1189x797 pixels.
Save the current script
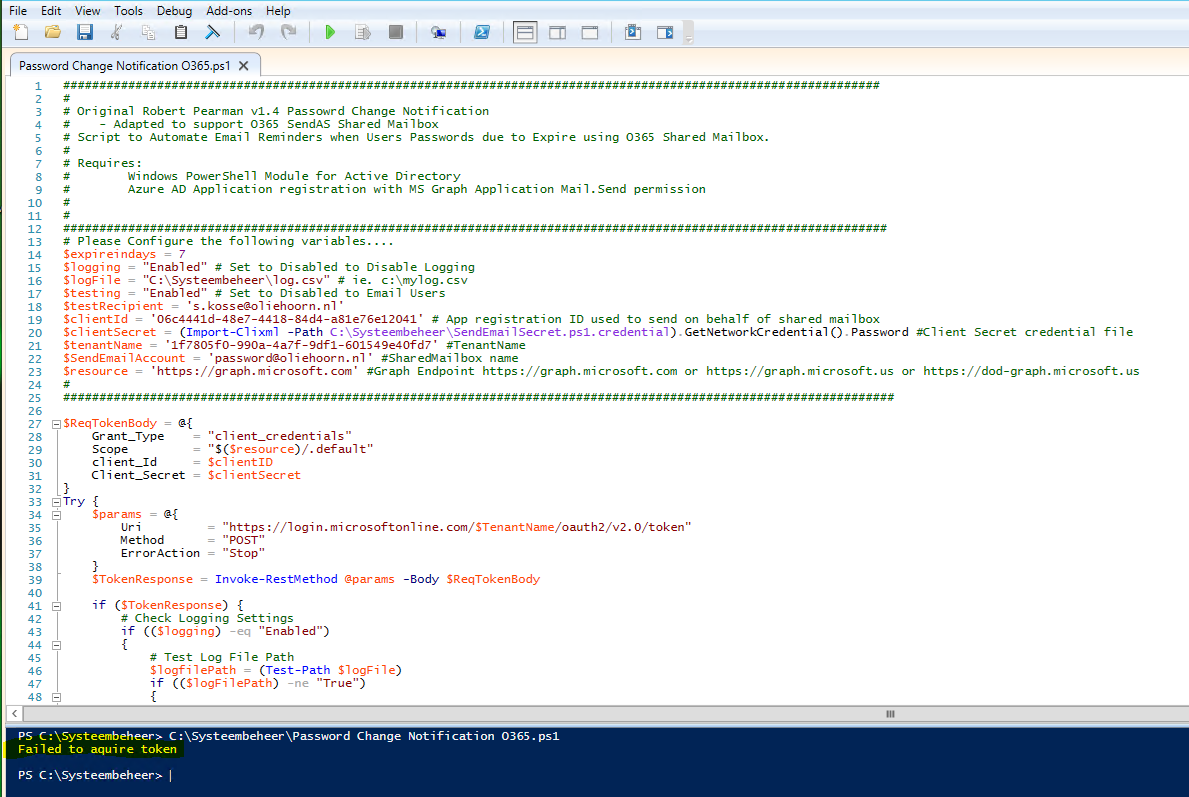(x=84, y=32)
